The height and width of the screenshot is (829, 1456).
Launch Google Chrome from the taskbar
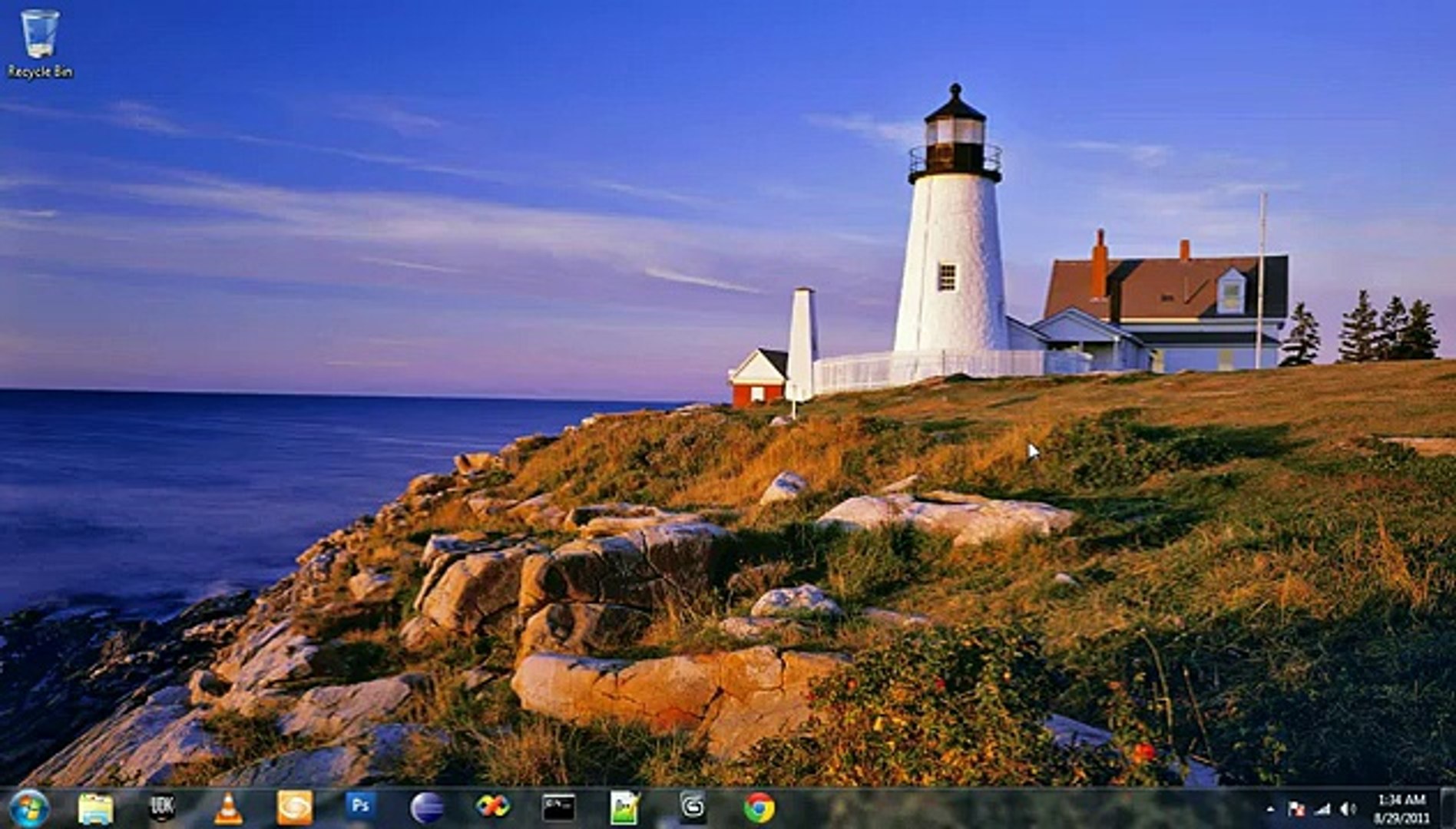click(759, 808)
